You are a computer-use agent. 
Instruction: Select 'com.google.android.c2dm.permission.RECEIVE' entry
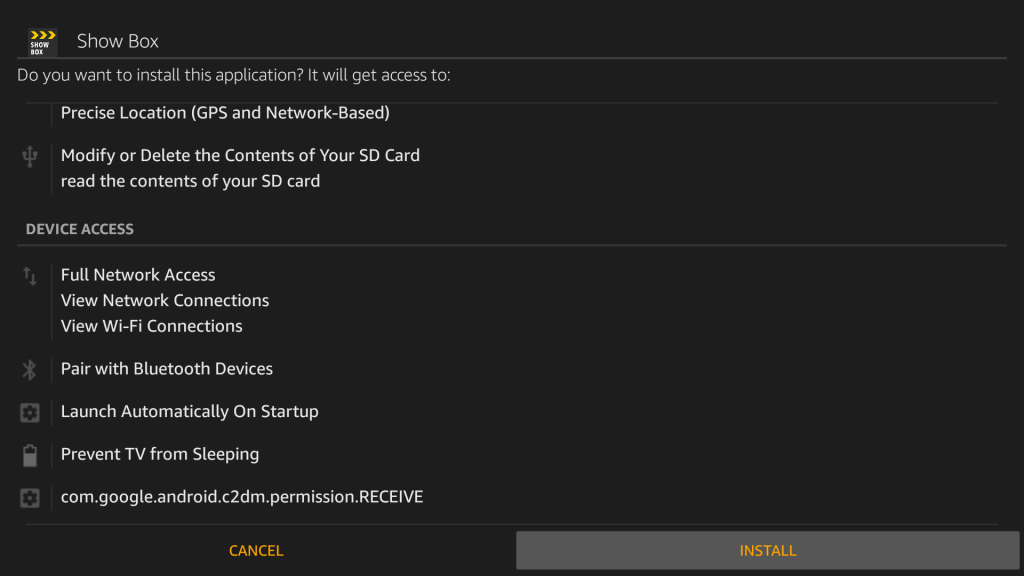click(242, 497)
